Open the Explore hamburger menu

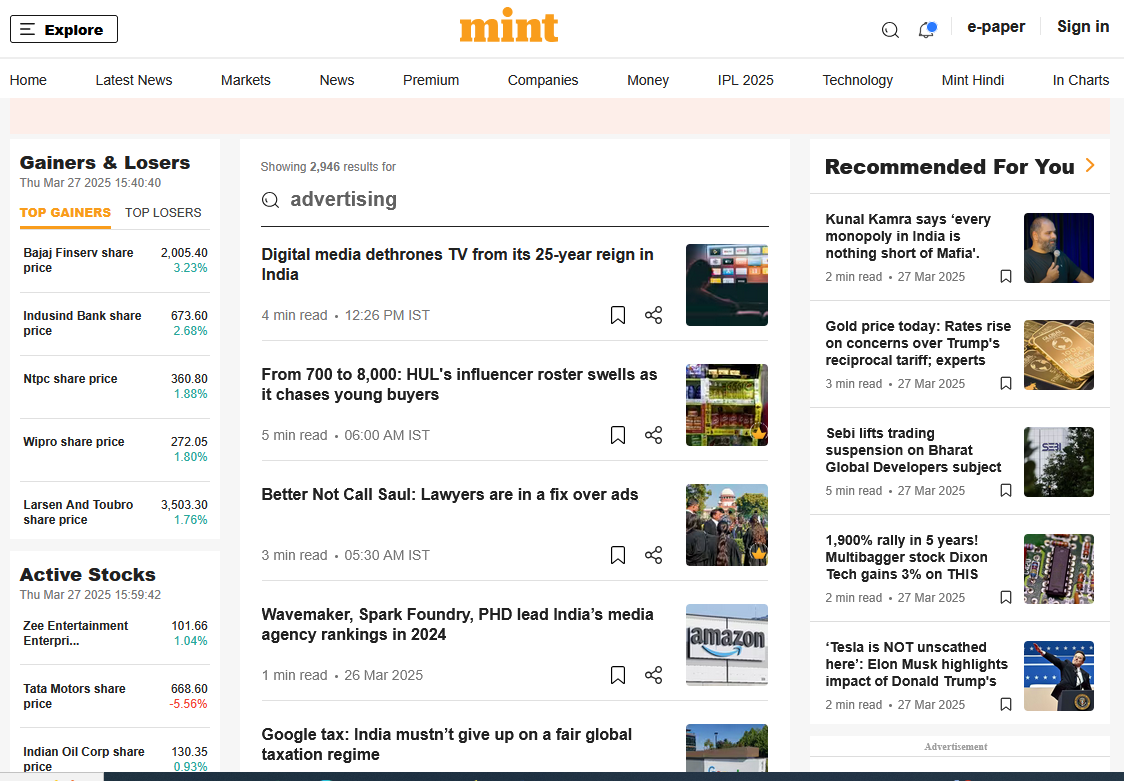(64, 30)
